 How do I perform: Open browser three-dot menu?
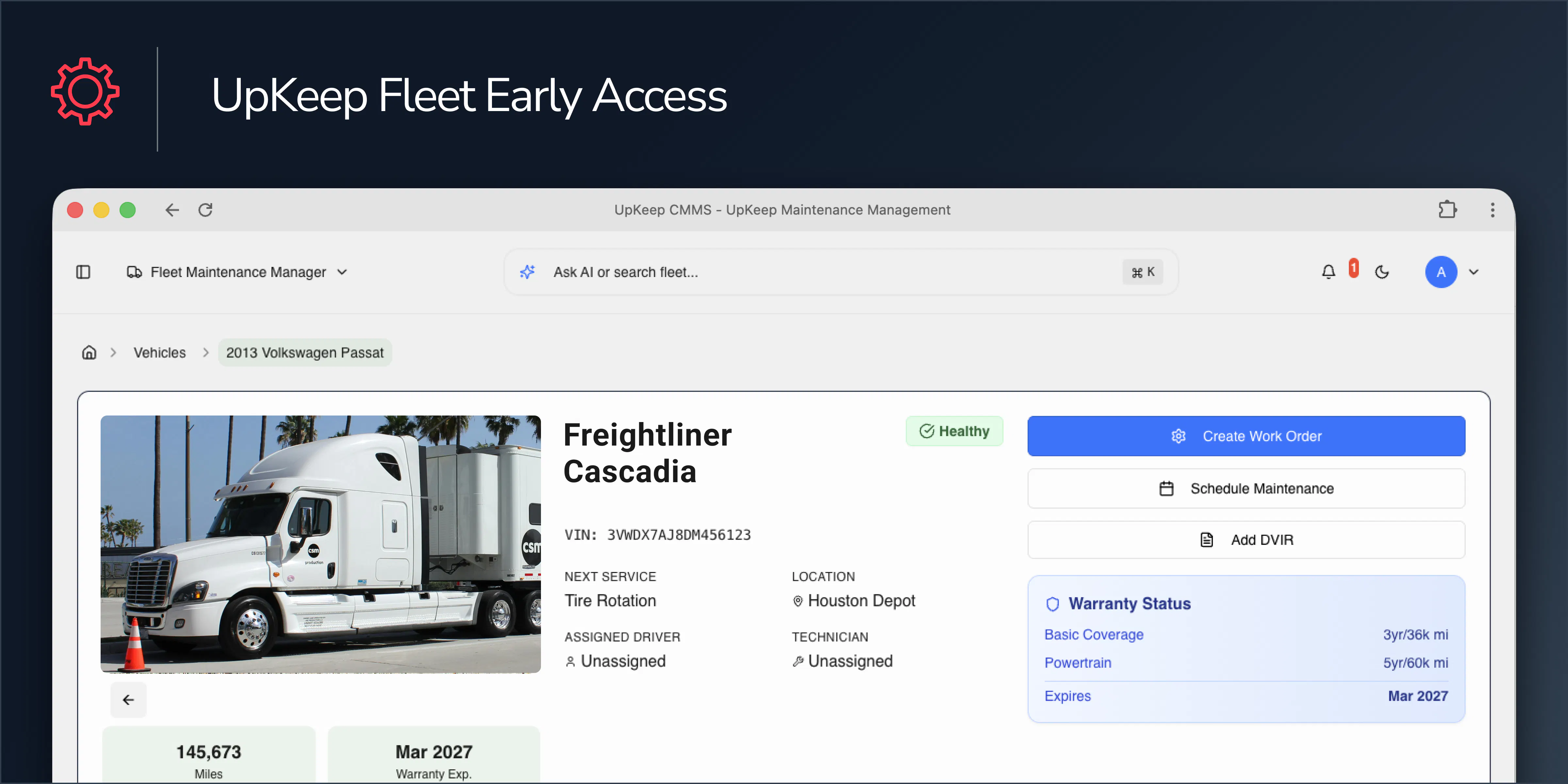(x=1492, y=210)
